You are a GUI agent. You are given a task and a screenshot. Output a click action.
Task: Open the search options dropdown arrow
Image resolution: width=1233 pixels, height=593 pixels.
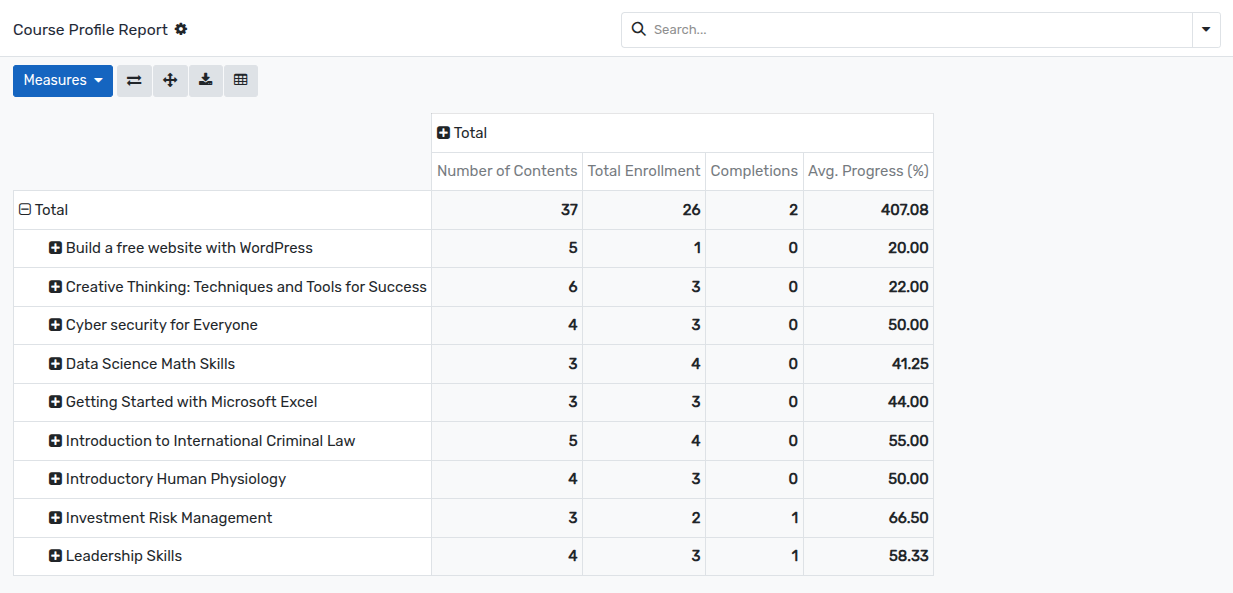pos(1206,29)
